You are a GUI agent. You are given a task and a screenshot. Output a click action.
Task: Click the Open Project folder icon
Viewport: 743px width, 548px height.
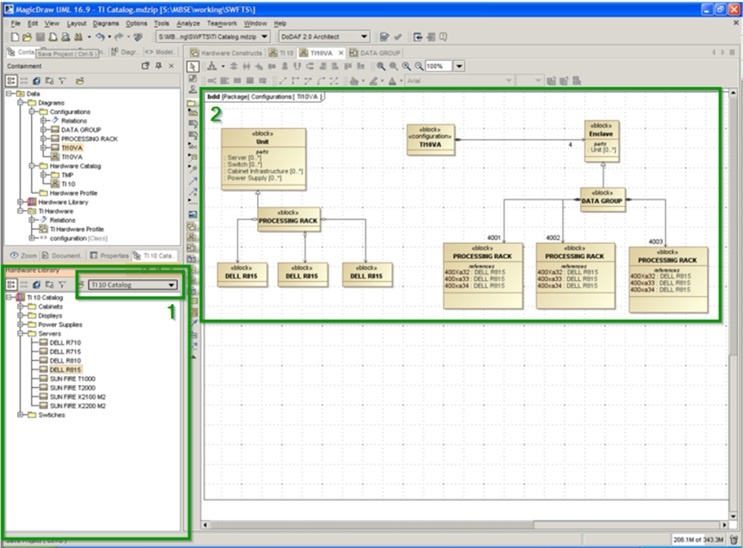click(27, 37)
